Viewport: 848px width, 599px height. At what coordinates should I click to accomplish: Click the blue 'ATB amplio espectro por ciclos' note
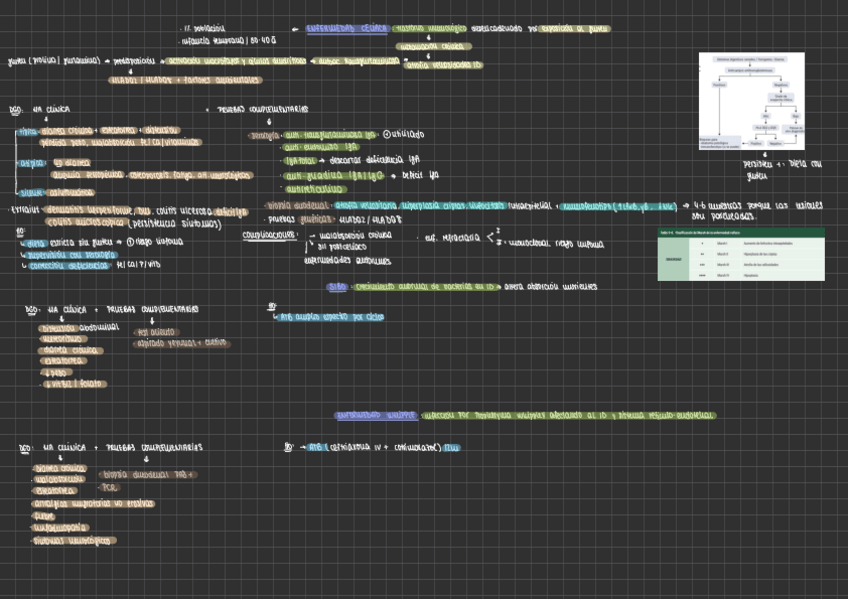(x=331, y=317)
